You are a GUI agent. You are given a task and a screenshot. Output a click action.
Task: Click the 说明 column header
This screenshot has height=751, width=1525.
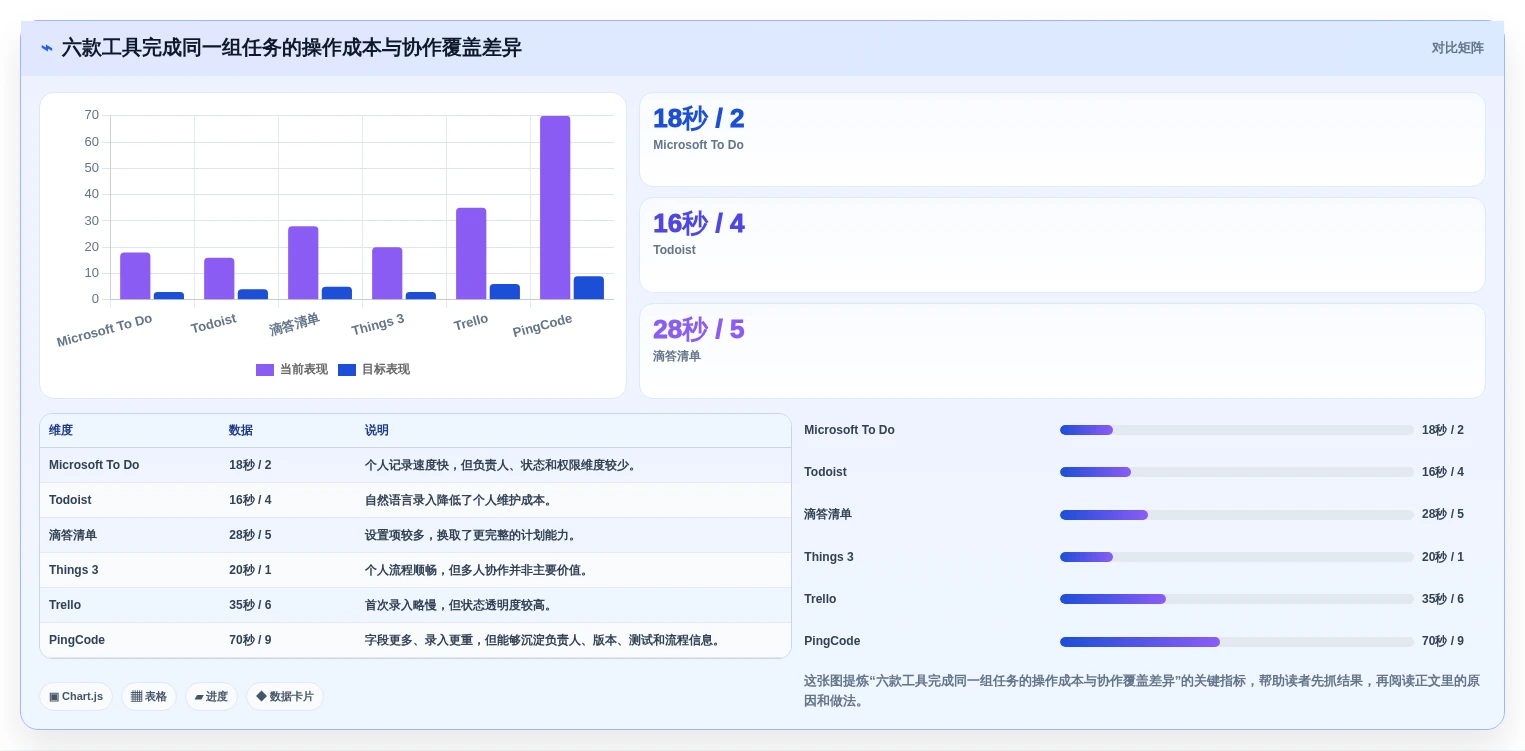(377, 430)
